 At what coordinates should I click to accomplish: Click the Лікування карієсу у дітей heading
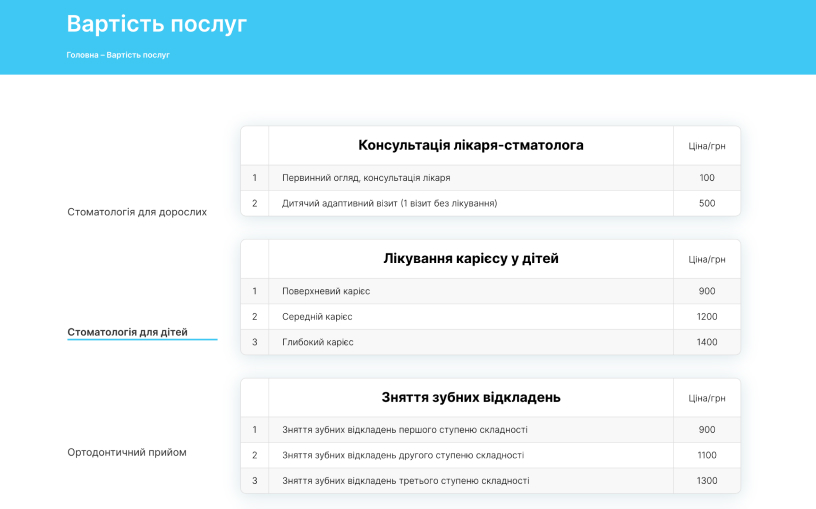[470, 259]
